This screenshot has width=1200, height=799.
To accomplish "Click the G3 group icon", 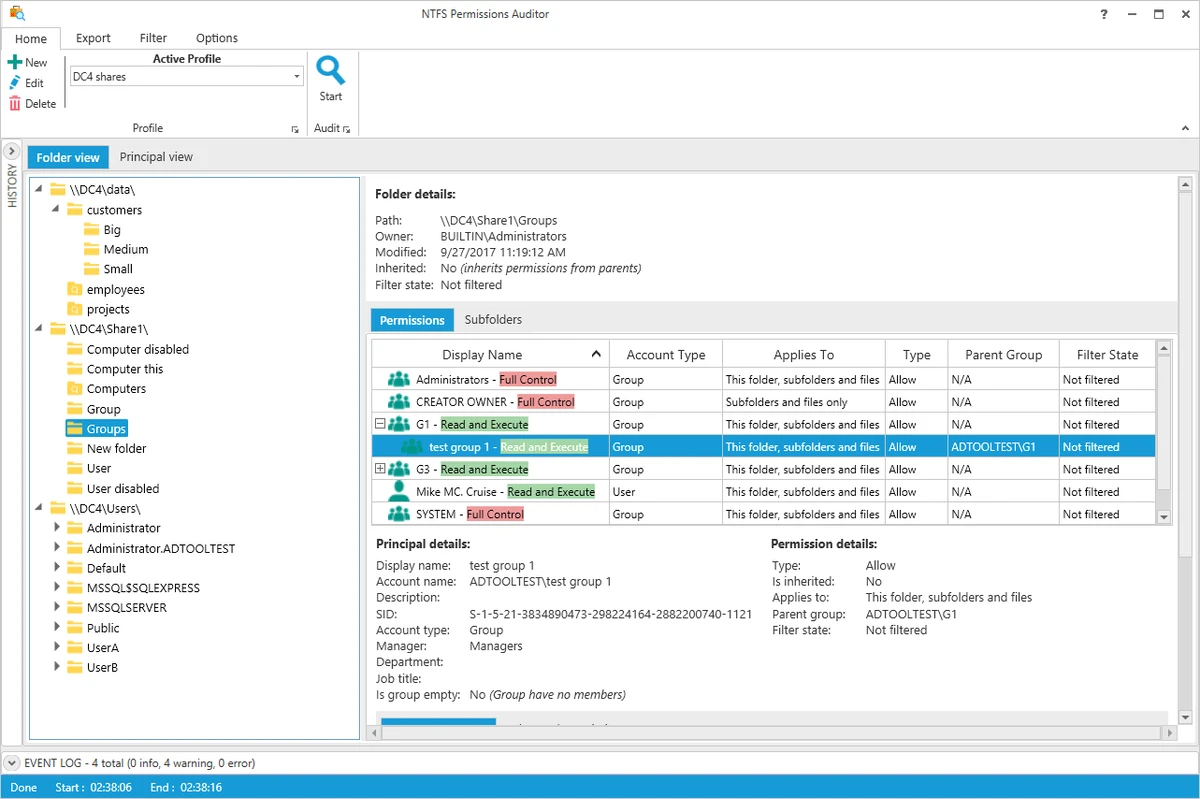I will [399, 469].
